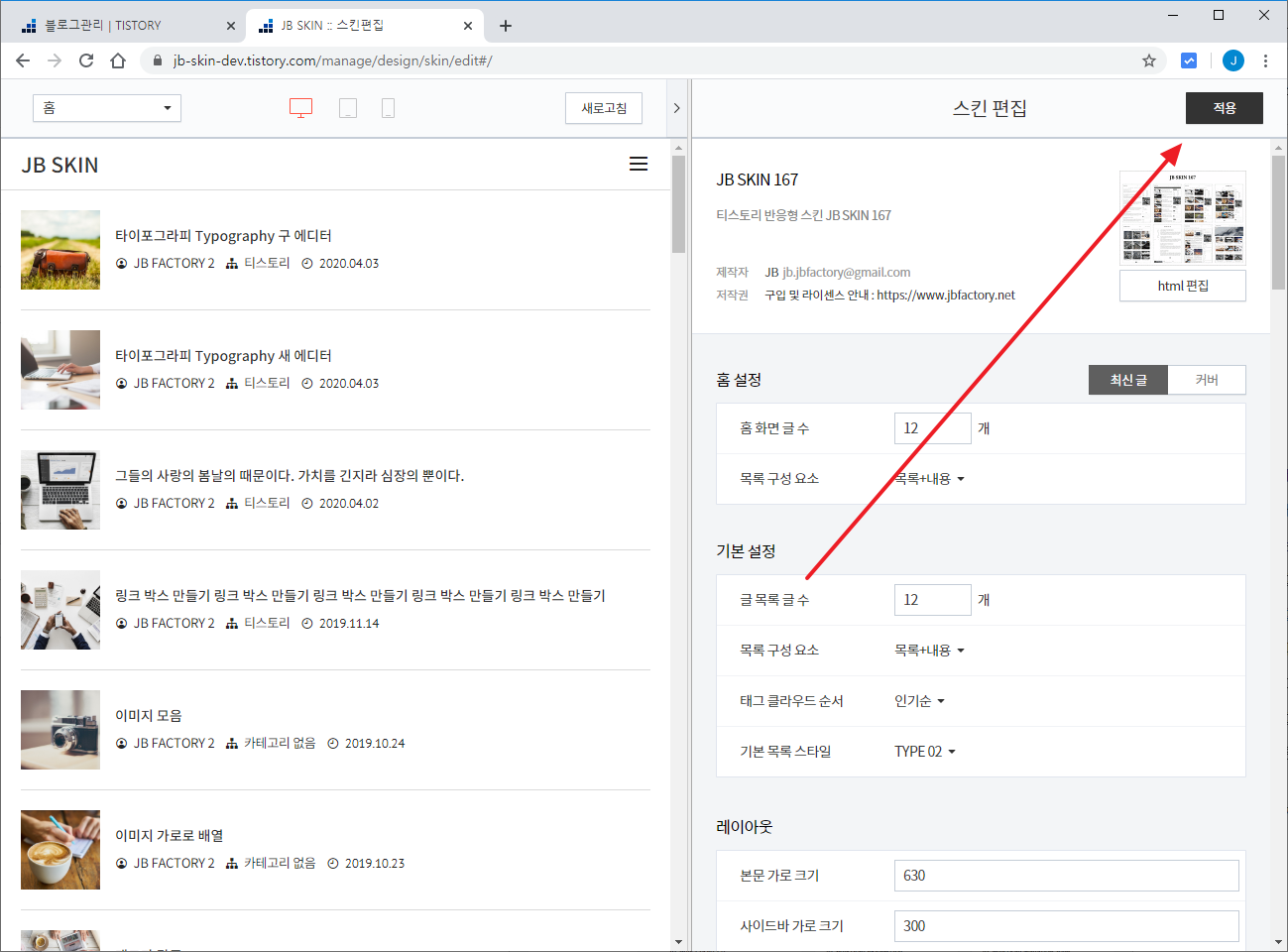Select desktop preview mode icon
The image size is (1288, 952).
click(300, 108)
